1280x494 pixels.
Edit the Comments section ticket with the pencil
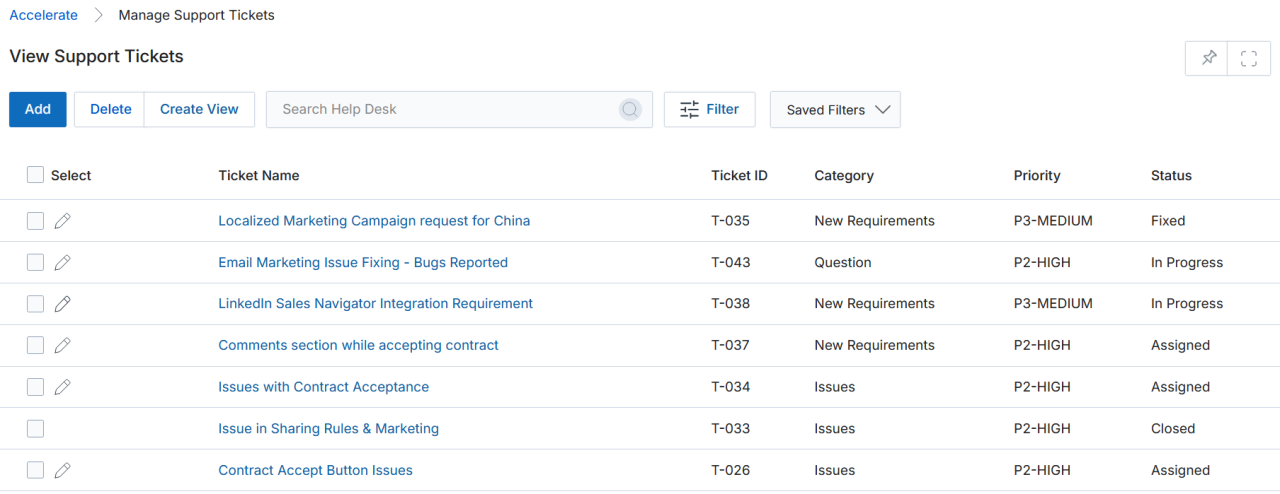(63, 345)
